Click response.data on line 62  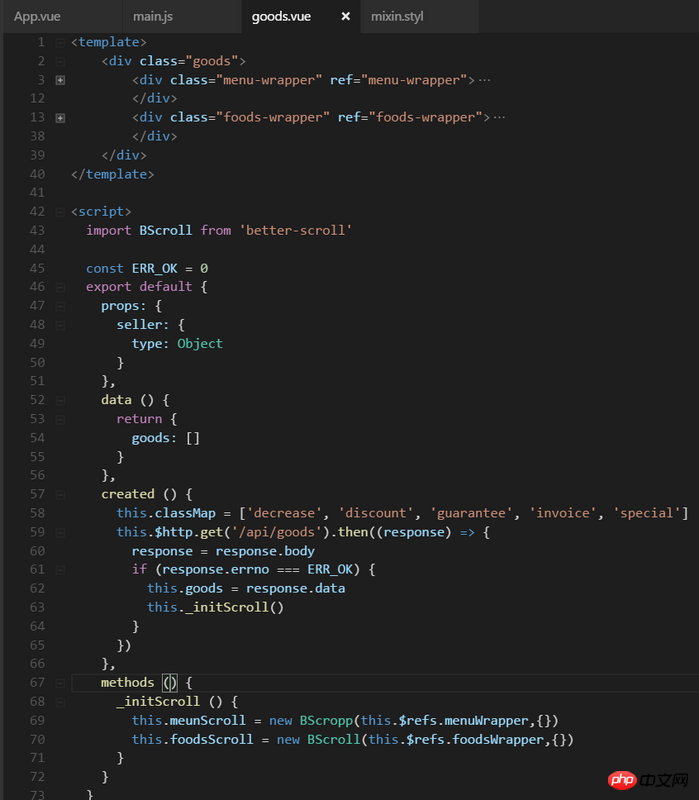pos(295,589)
